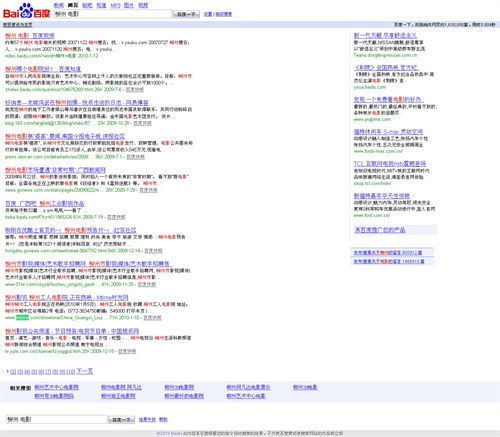The width and height of the screenshot is (500, 437).
Task: Open result titled 柳州 电影 百度视频
Action: tap(30, 36)
